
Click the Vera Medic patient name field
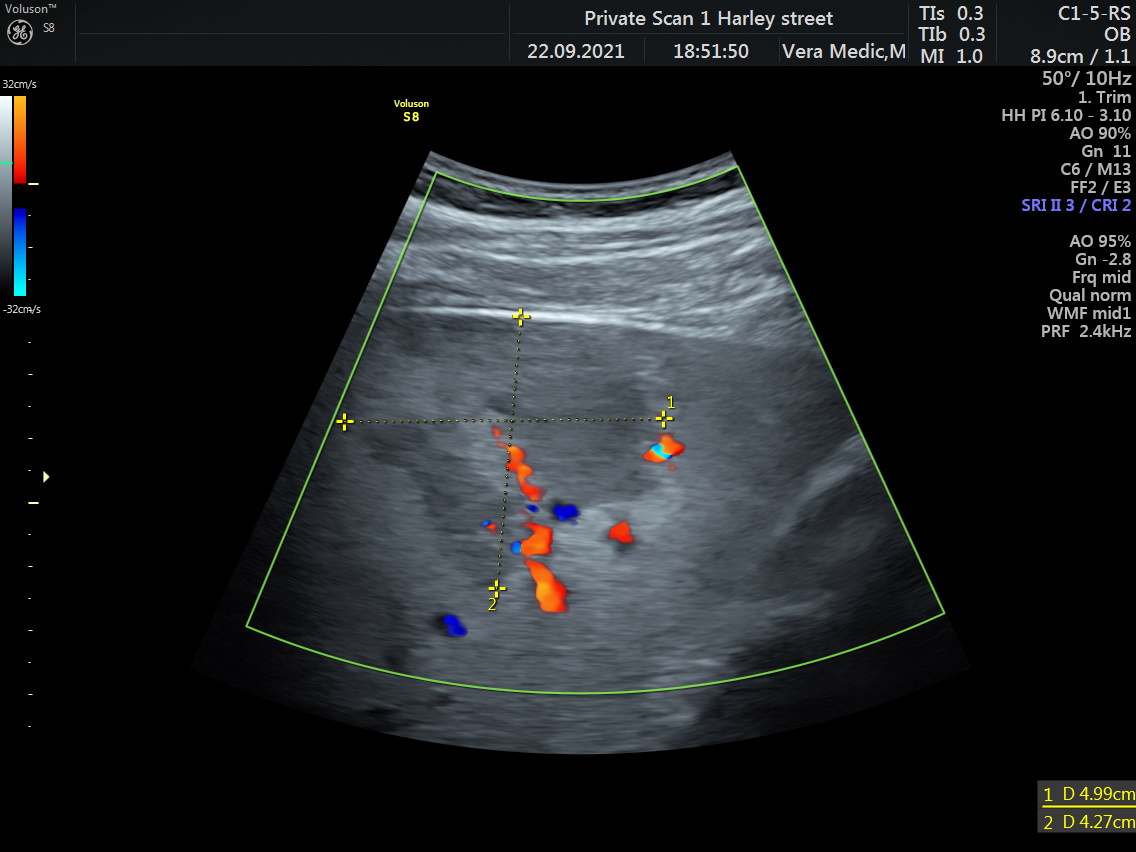[843, 50]
